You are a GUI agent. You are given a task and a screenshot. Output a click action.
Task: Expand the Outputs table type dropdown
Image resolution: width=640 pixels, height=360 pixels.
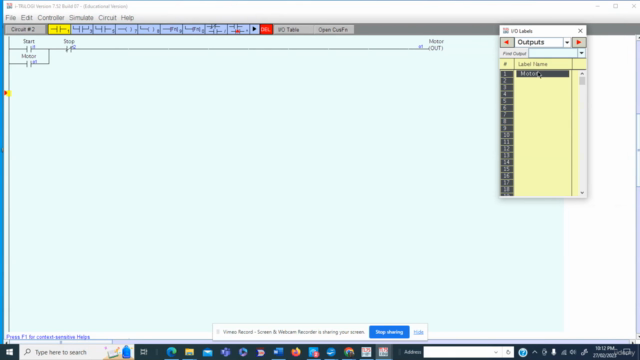coord(567,42)
